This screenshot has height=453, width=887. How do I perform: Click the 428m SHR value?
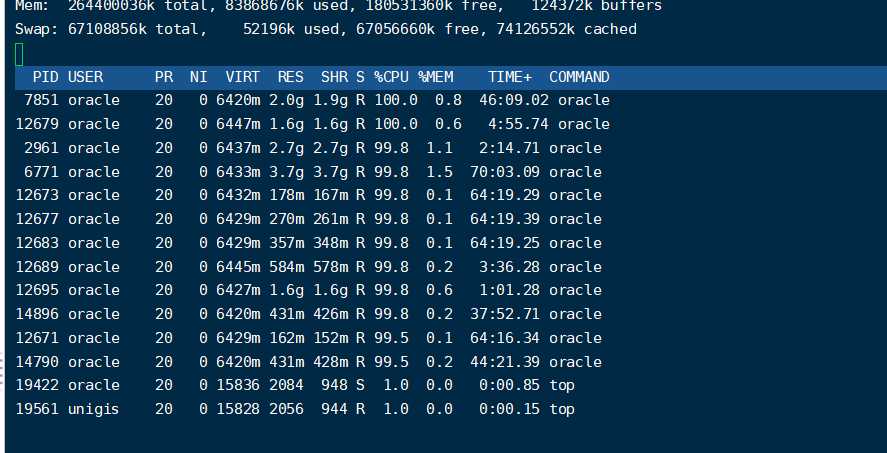[x=330, y=362]
